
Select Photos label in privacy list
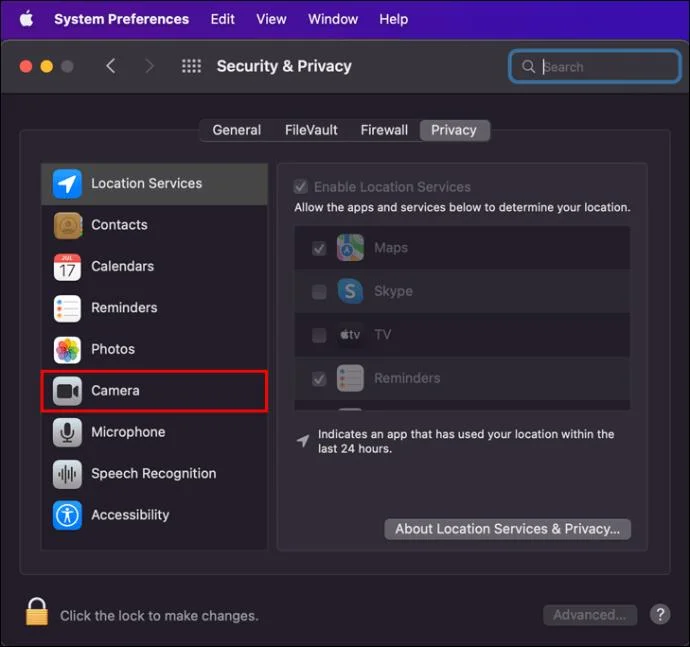pos(113,349)
